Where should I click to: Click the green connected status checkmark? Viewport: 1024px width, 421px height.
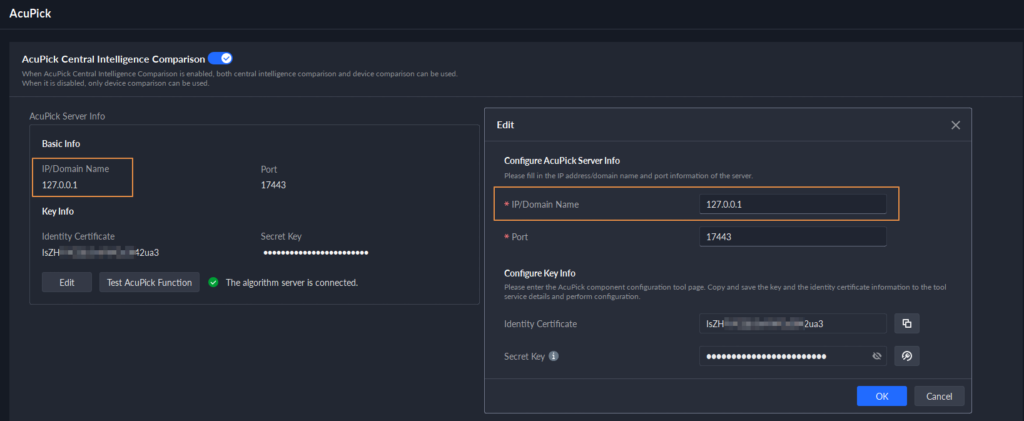pyautogui.click(x=213, y=283)
